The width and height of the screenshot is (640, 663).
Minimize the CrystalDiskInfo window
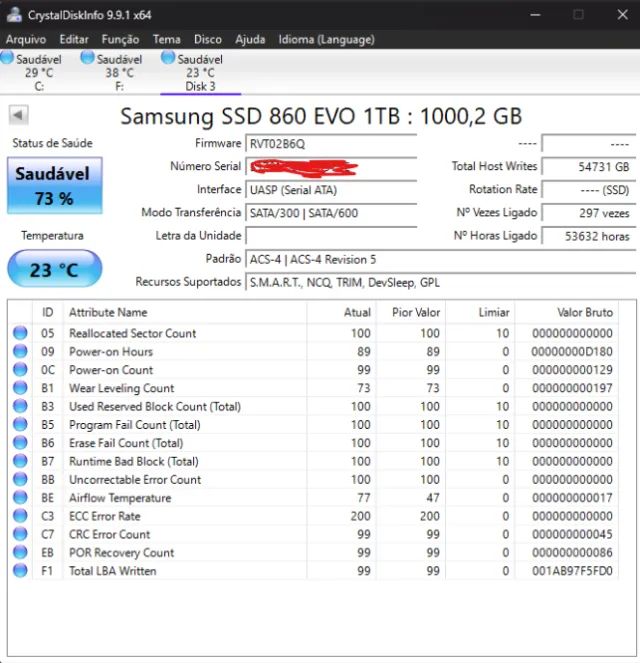click(535, 15)
